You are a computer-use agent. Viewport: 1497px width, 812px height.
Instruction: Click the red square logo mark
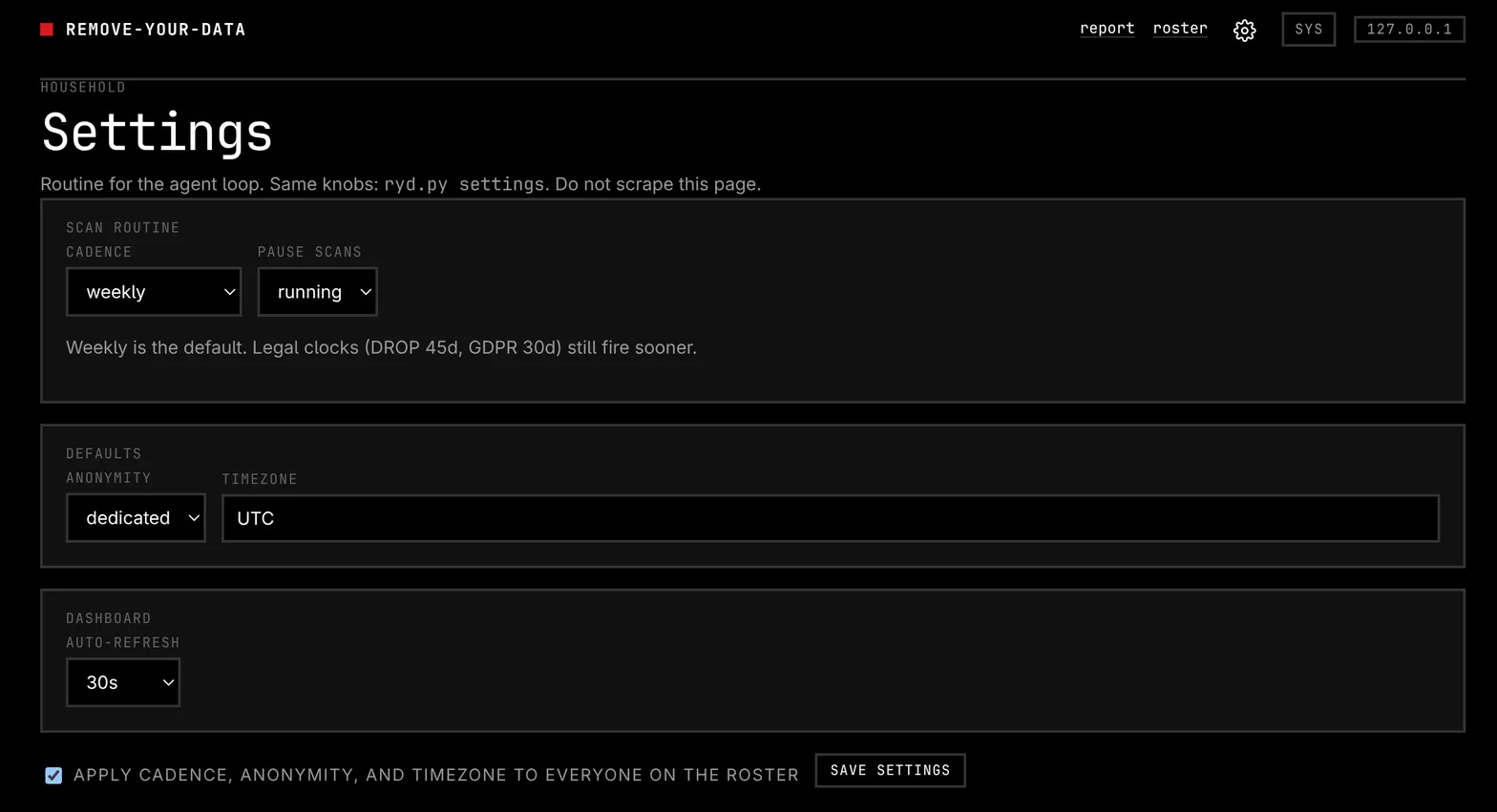(47, 30)
